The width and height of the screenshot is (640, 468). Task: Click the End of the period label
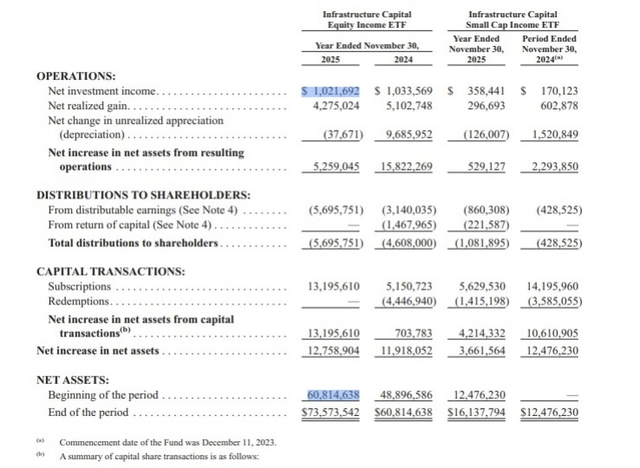pos(88,413)
